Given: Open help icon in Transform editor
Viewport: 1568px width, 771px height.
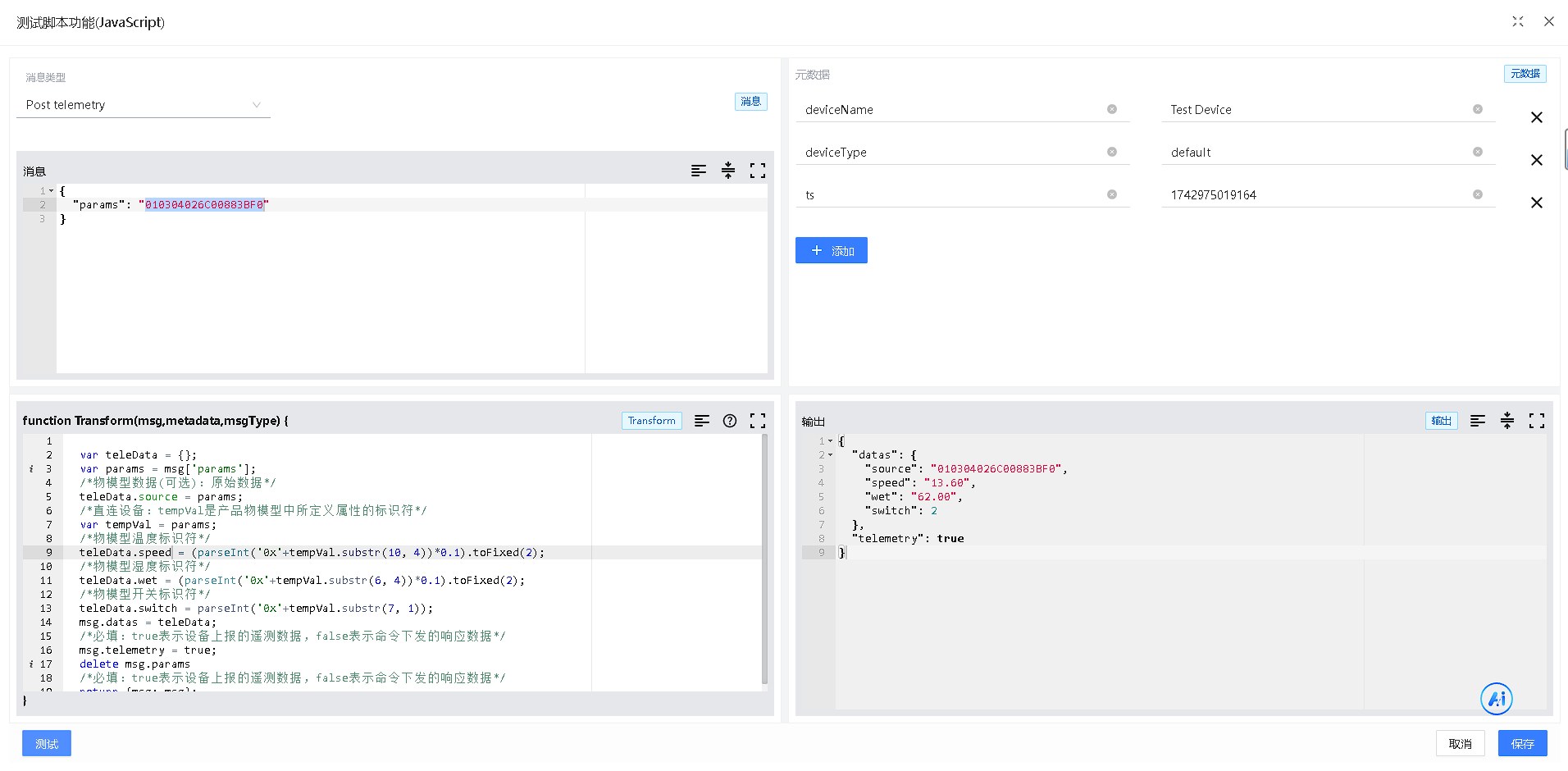Looking at the screenshot, I should 729,421.
